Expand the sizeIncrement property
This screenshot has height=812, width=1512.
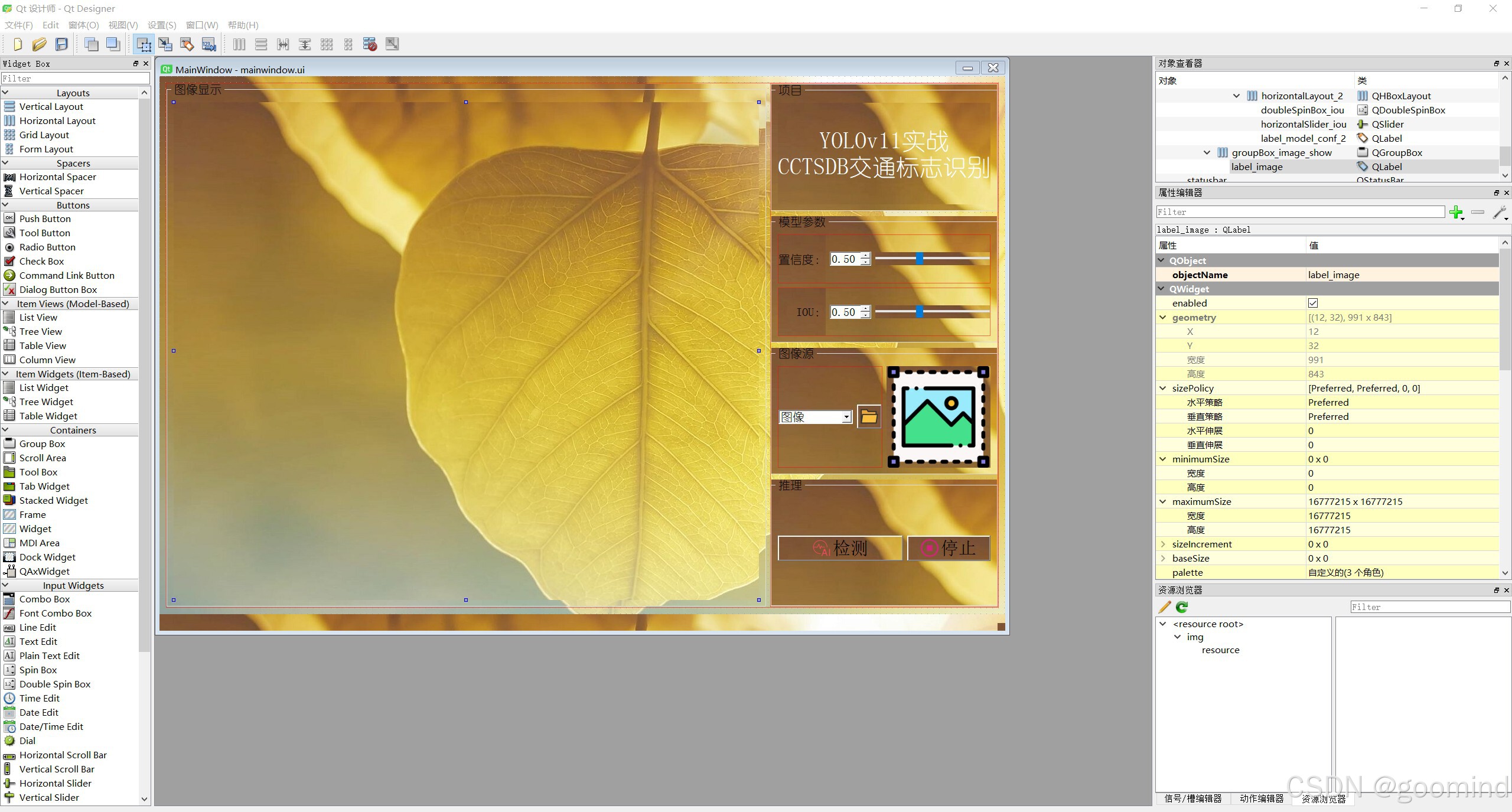pos(1163,544)
